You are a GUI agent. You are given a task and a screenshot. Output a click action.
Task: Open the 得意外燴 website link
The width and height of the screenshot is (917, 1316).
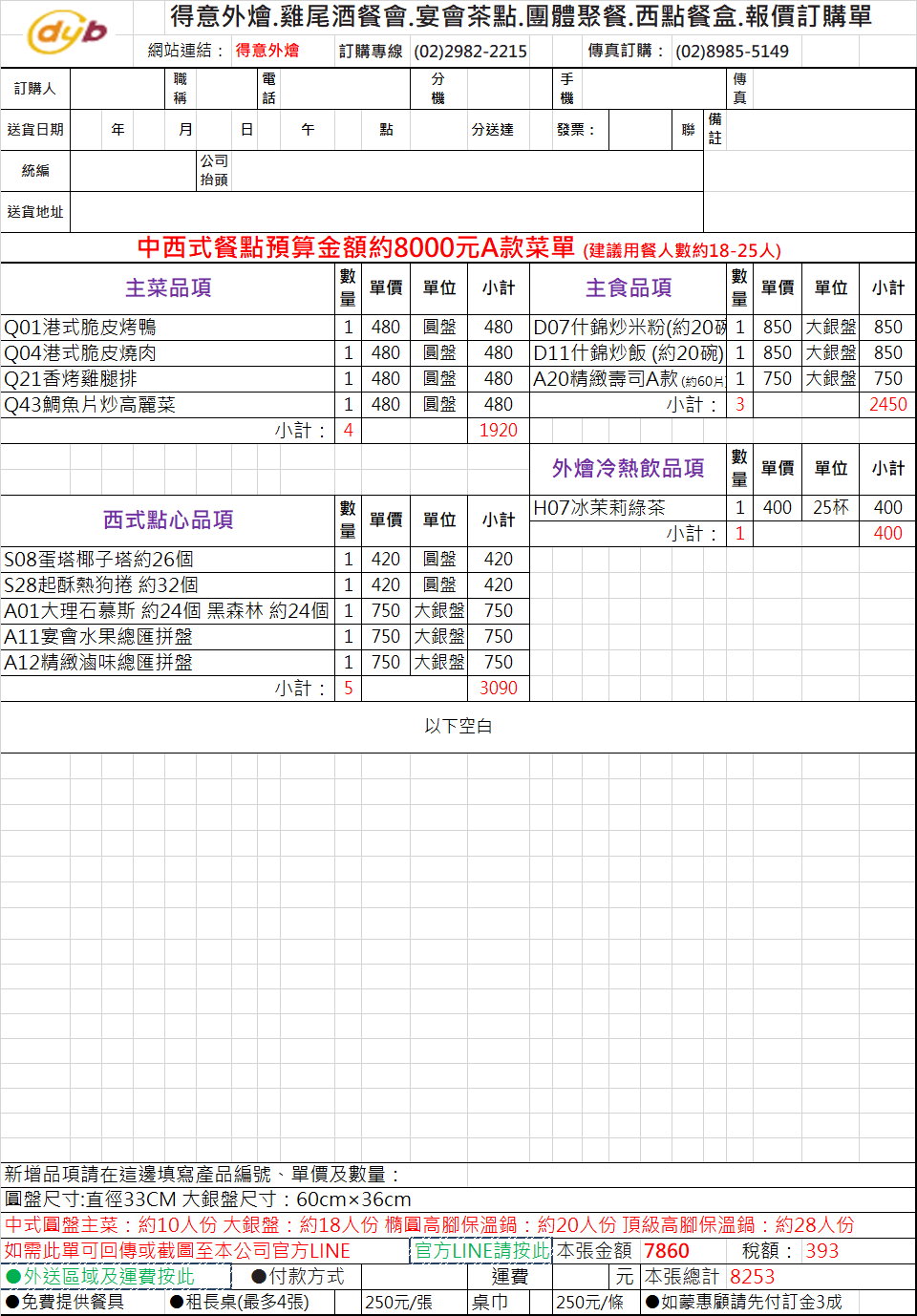(x=267, y=51)
